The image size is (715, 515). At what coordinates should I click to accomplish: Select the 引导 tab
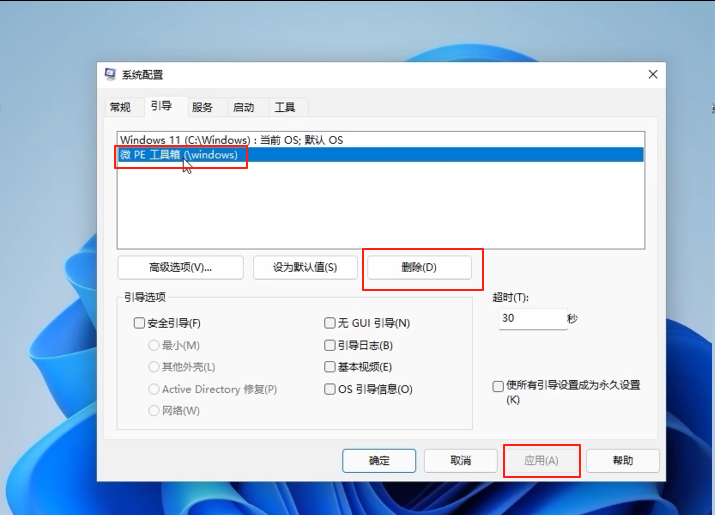pyautogui.click(x=161, y=106)
